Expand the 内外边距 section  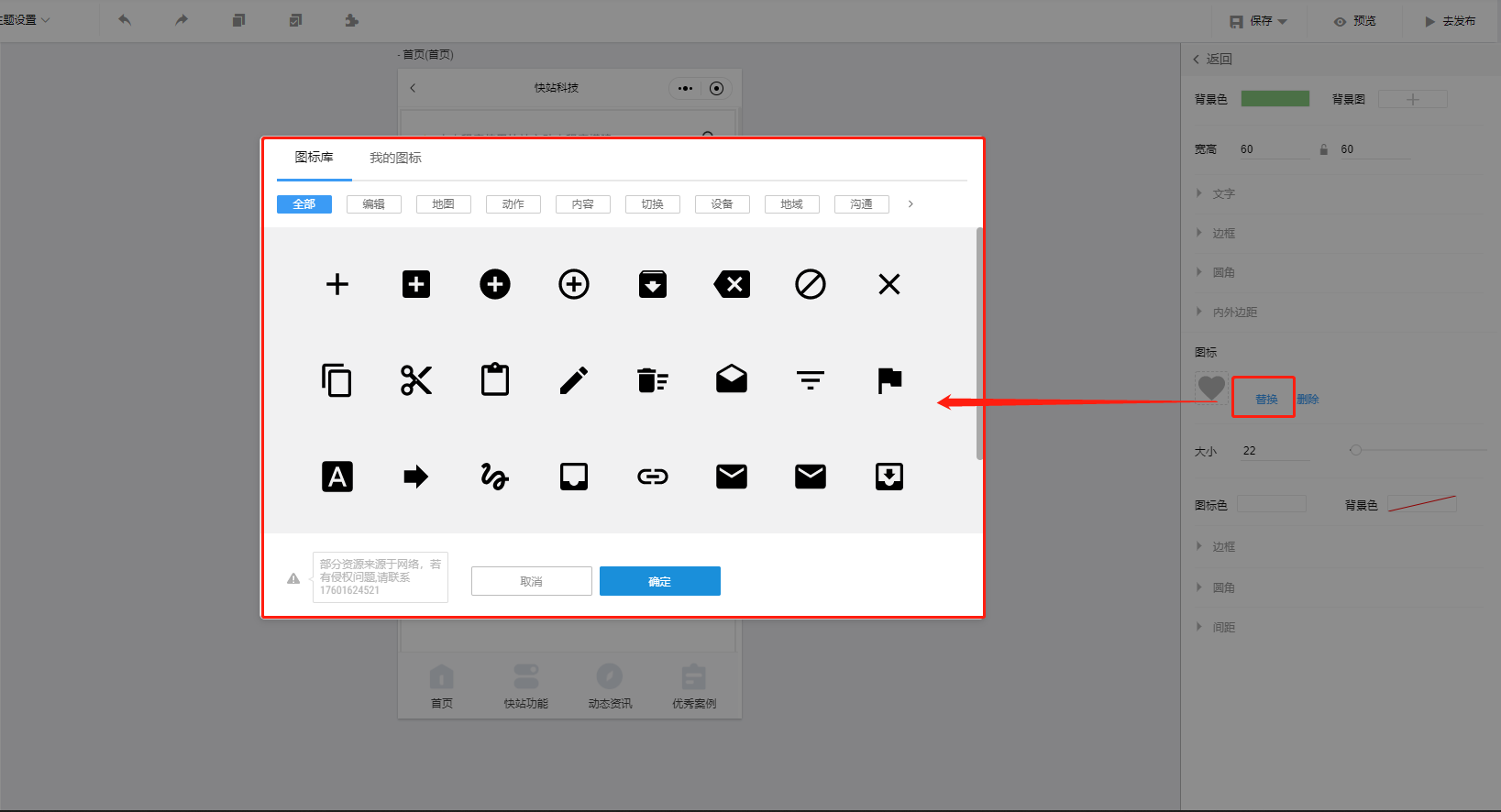coord(1234,313)
